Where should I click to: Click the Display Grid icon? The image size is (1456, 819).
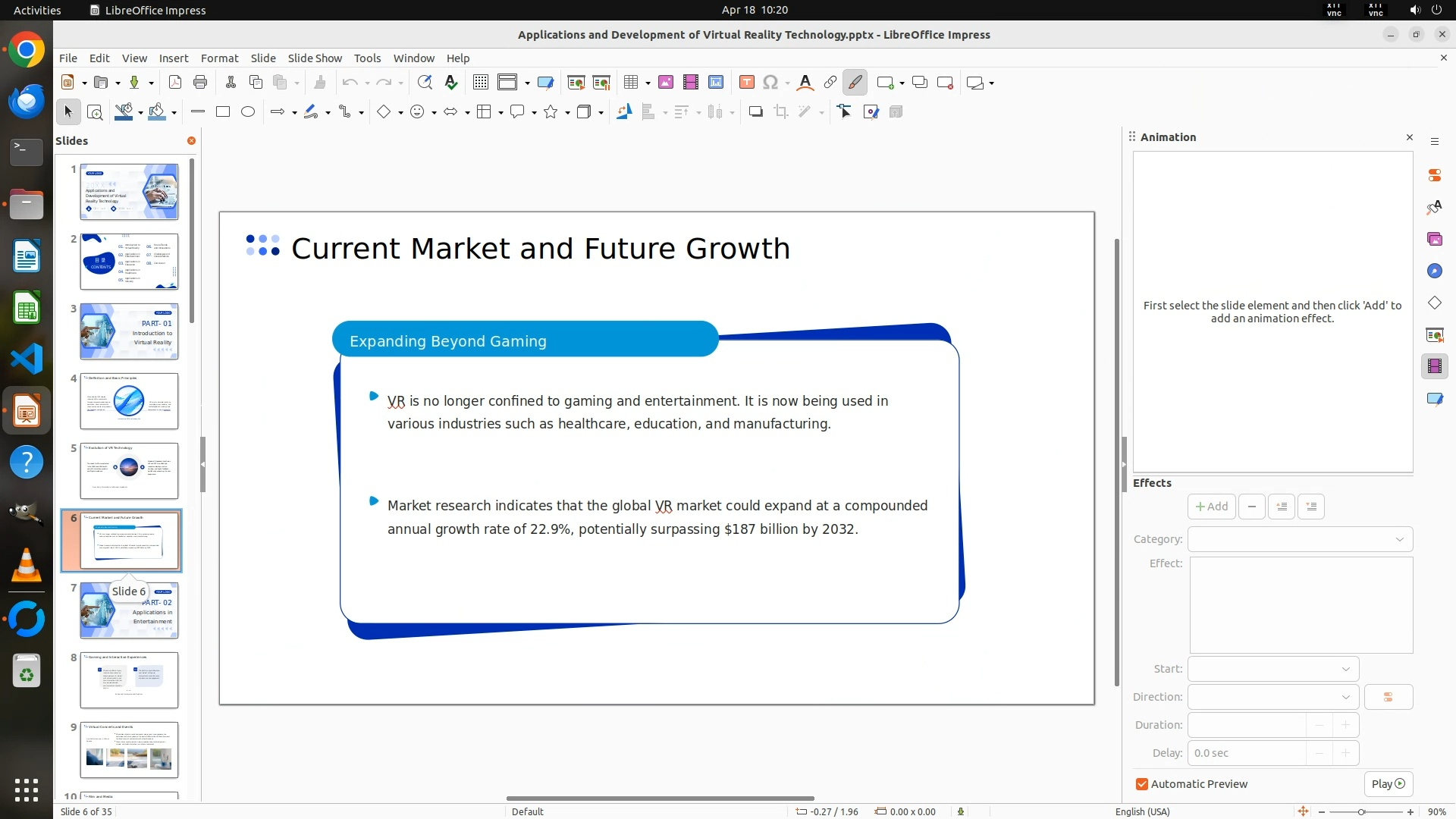[480, 83]
